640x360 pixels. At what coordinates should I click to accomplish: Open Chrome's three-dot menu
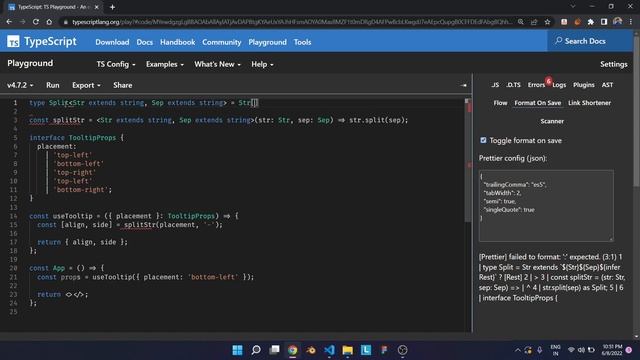[631, 22]
